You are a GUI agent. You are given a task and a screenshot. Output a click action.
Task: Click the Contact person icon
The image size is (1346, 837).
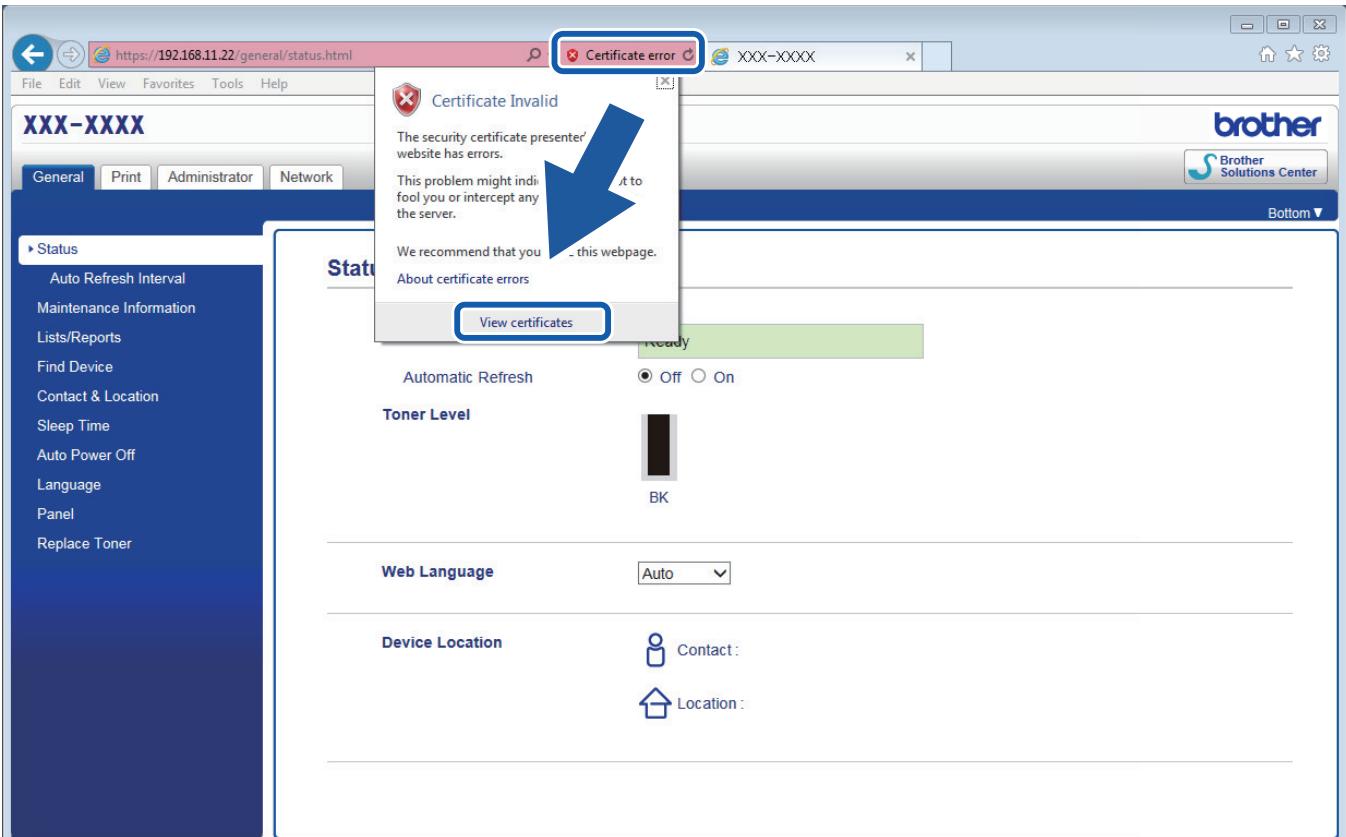tap(655, 649)
